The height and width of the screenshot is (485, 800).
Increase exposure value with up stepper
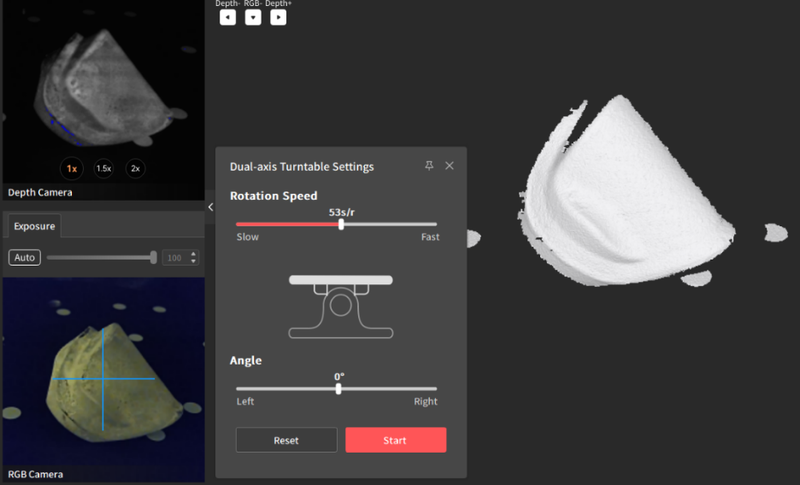(x=194, y=255)
